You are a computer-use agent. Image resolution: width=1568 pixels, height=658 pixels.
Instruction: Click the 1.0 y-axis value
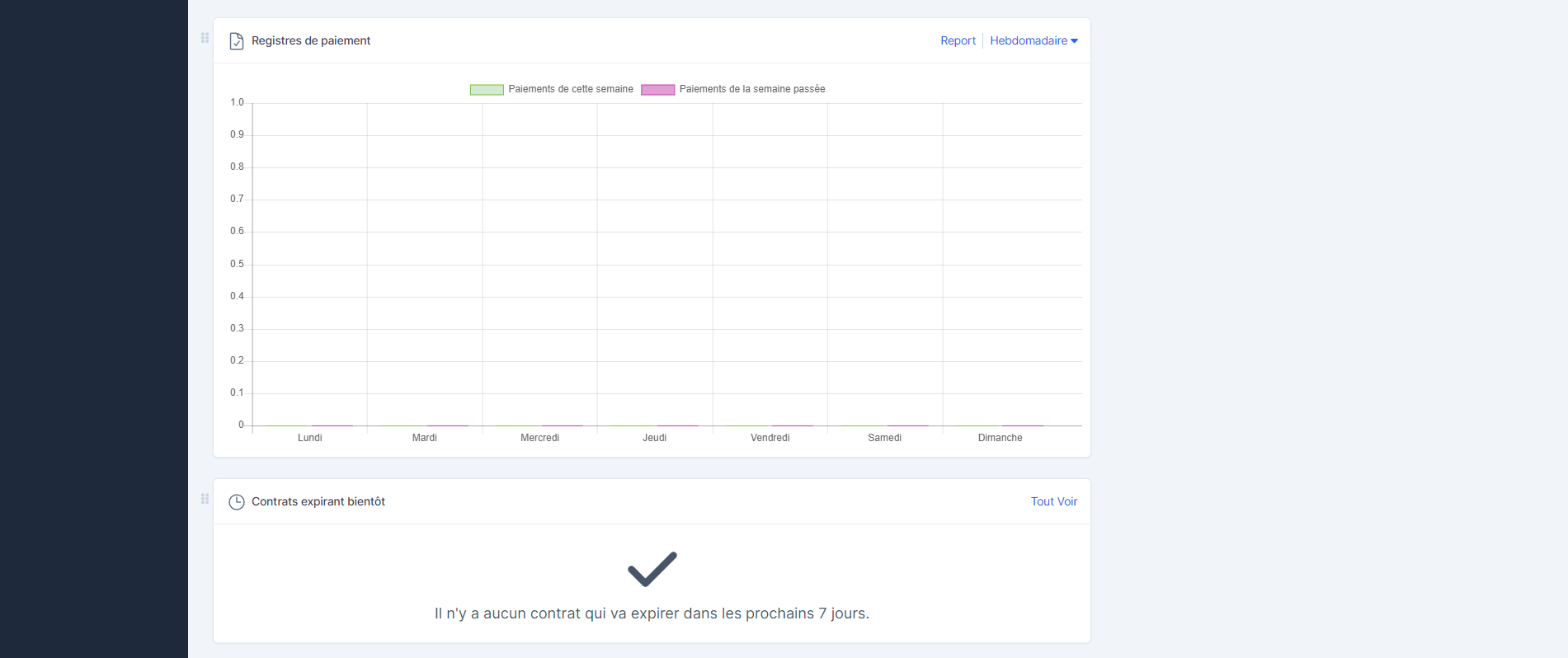click(x=238, y=102)
